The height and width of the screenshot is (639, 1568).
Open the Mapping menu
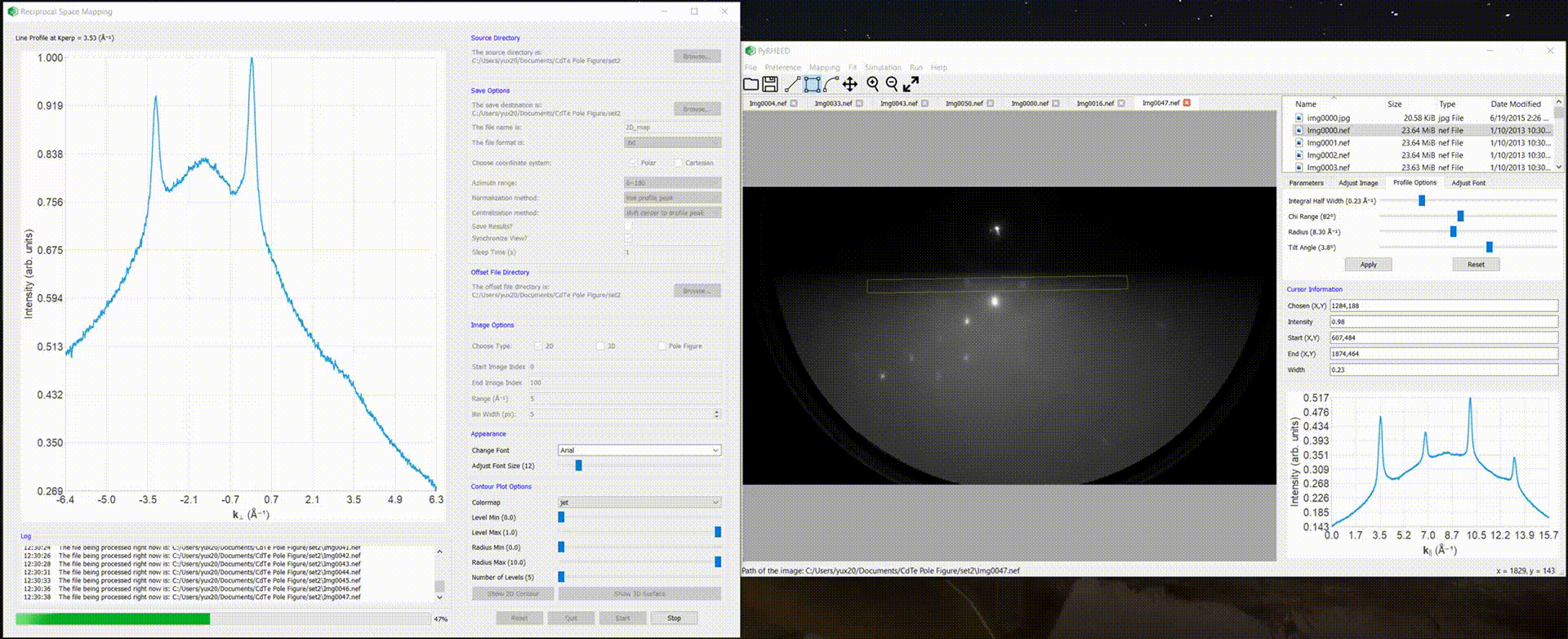824,68
